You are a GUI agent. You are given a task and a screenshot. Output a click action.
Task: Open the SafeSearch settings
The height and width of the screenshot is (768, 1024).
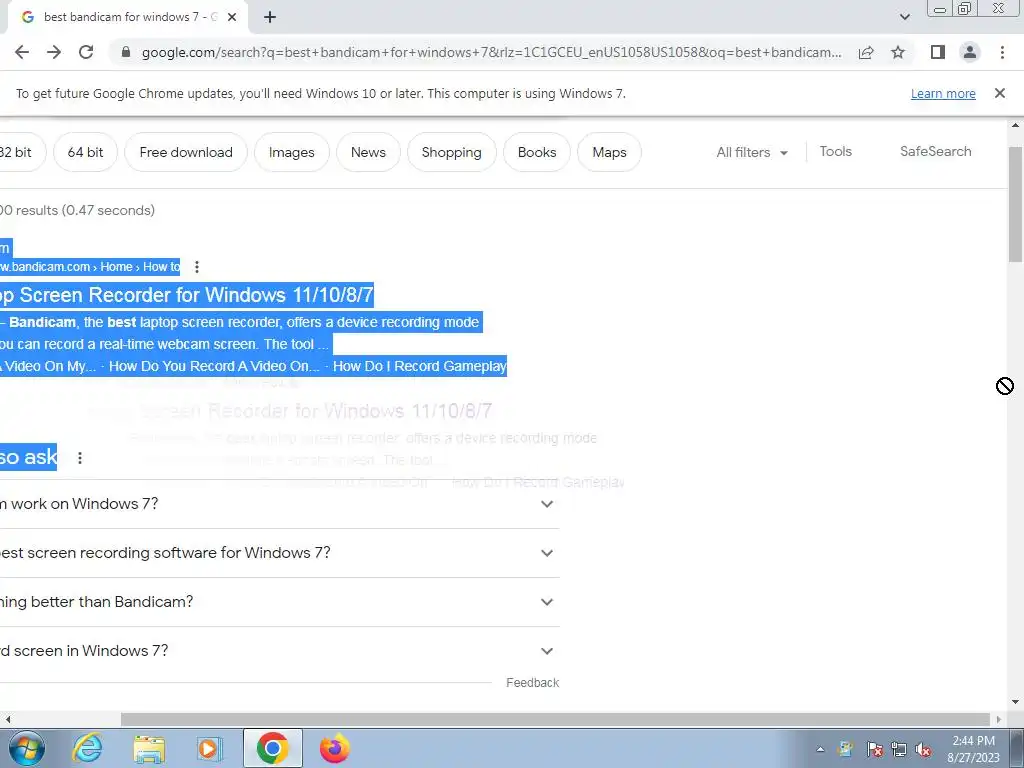tap(935, 152)
